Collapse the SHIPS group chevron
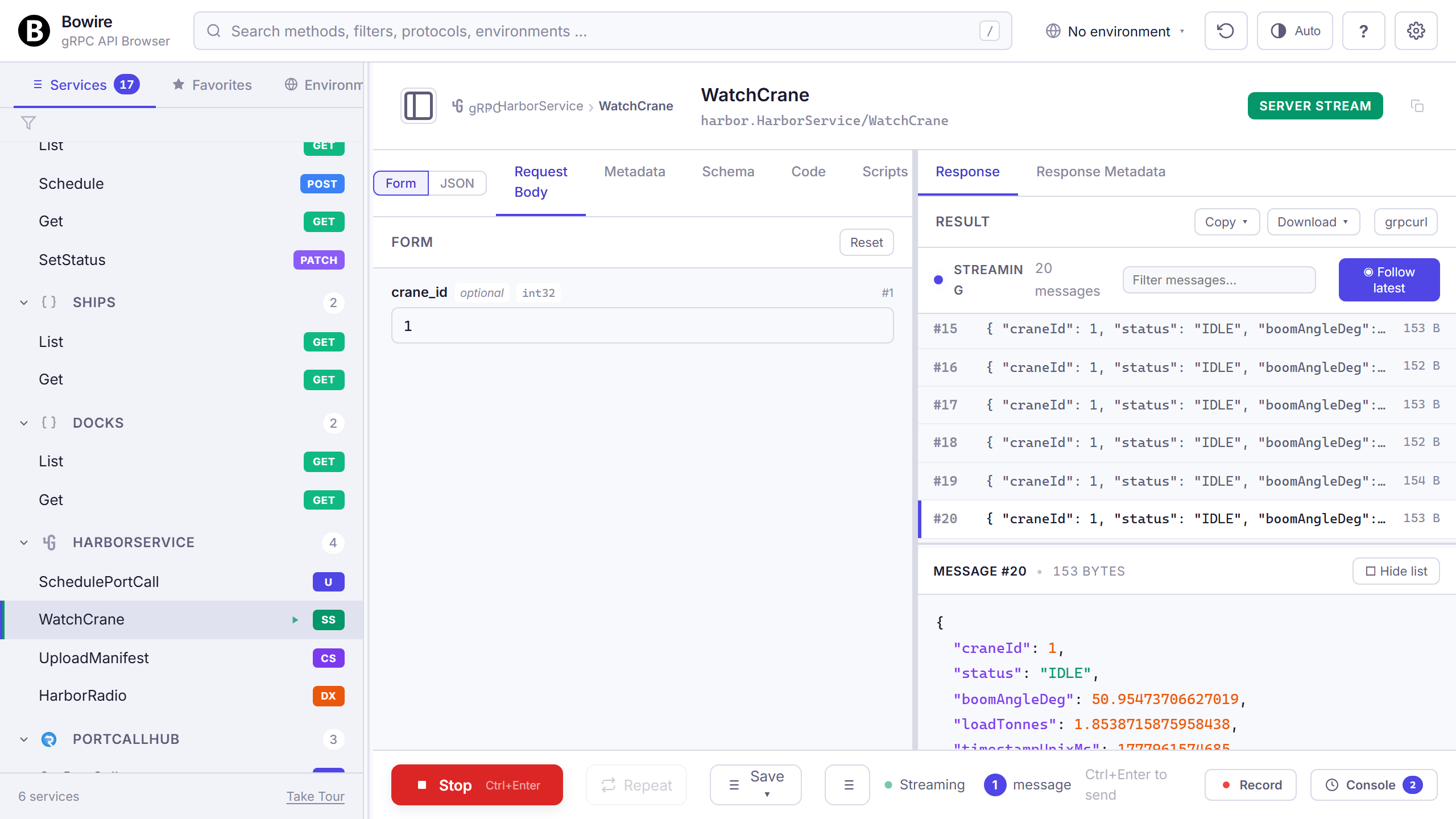 24,303
